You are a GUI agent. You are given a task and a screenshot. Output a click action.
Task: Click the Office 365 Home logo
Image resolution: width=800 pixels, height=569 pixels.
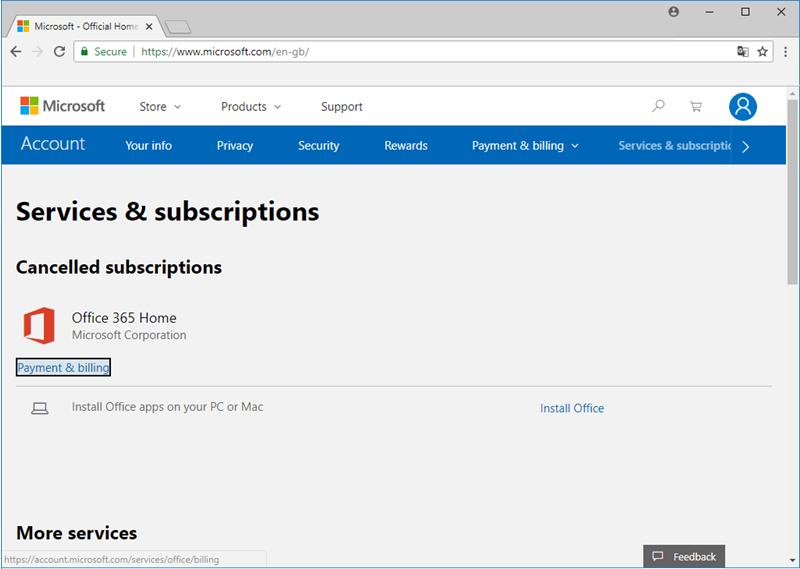[x=39, y=326]
